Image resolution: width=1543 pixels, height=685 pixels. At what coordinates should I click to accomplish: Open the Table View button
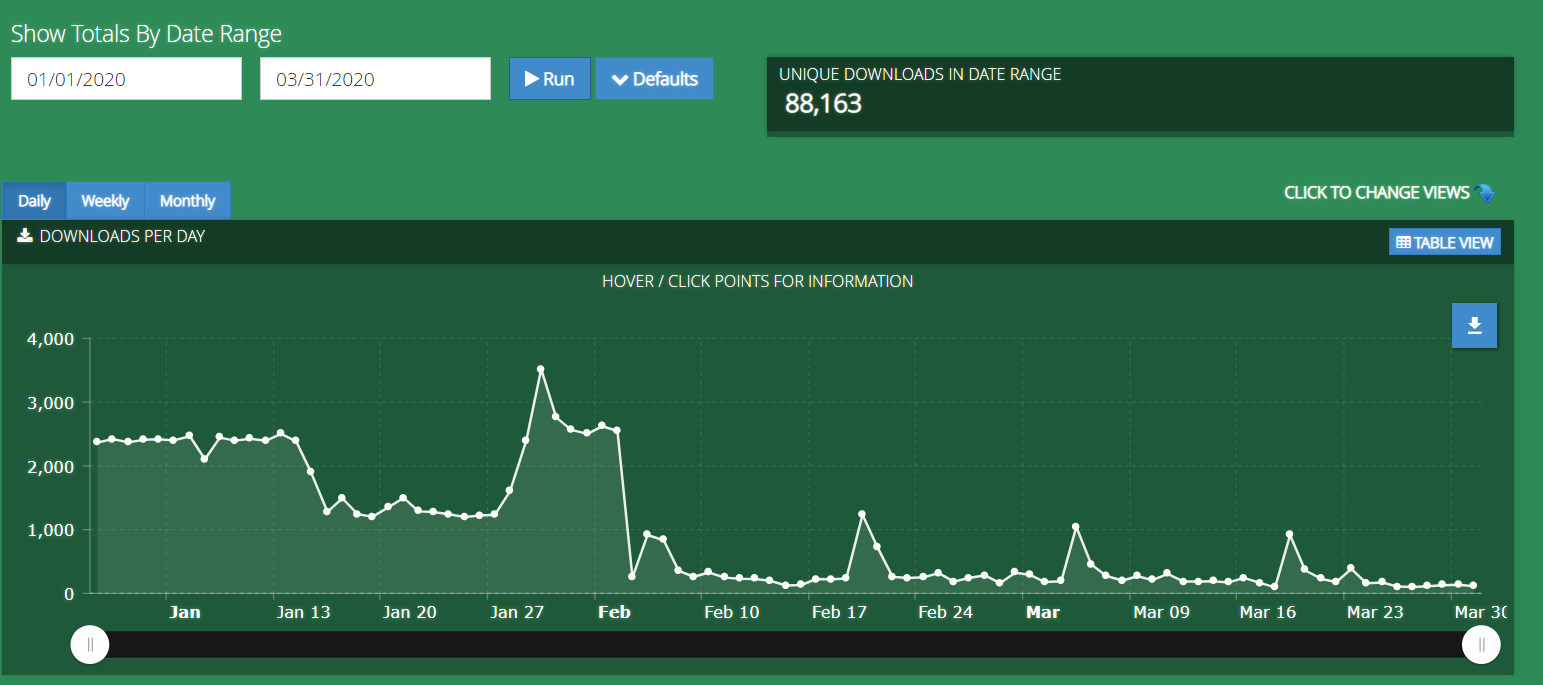click(x=1445, y=242)
